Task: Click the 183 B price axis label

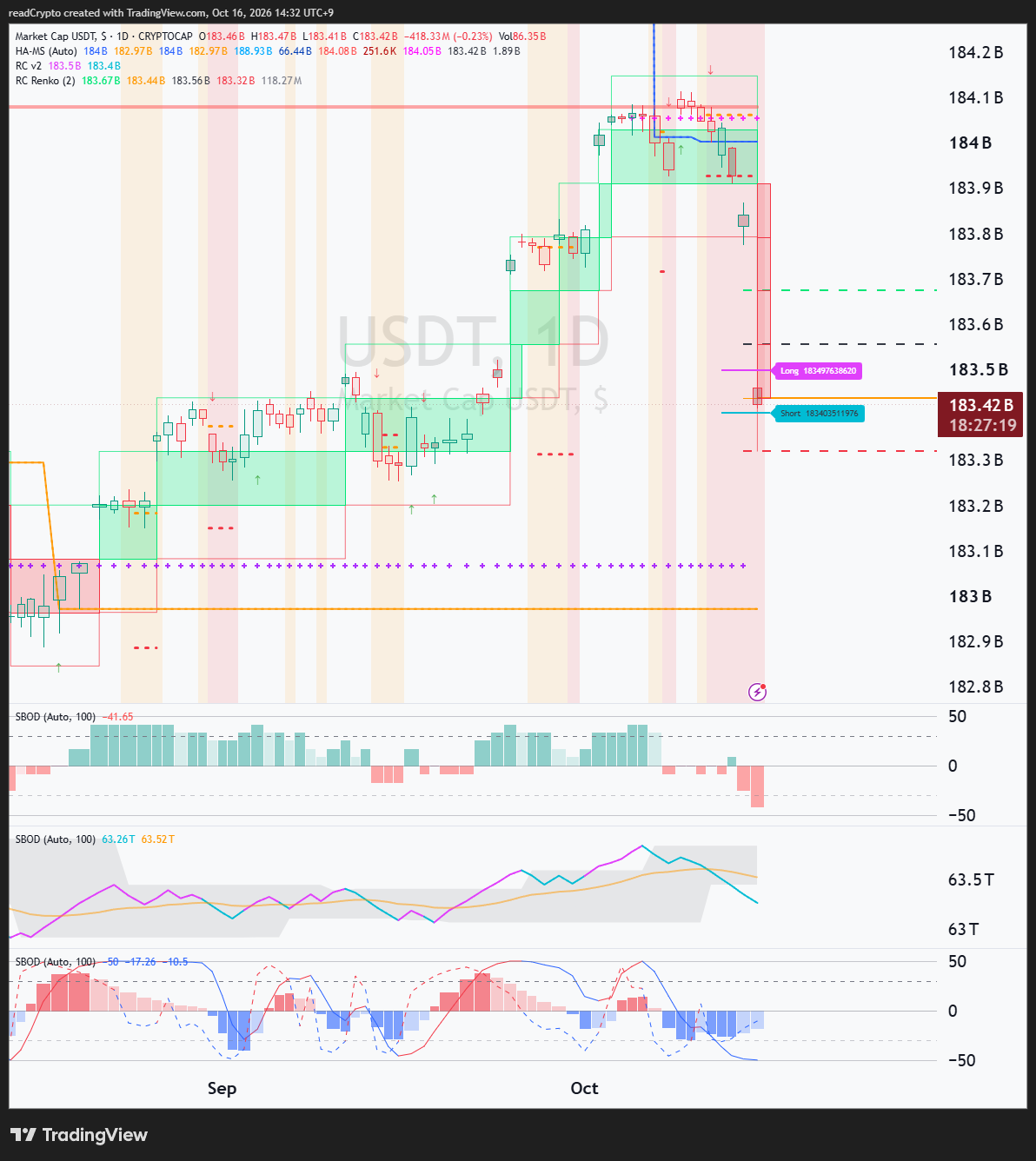Action: click(970, 597)
